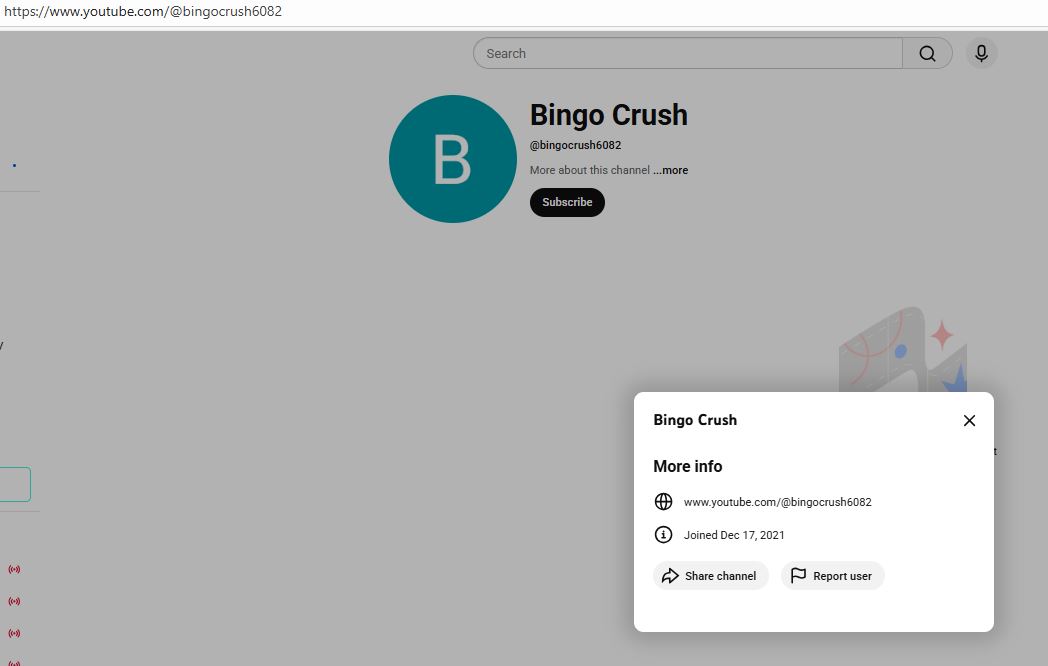Expand channel description via ...more
The width and height of the screenshot is (1048, 666).
(x=671, y=170)
